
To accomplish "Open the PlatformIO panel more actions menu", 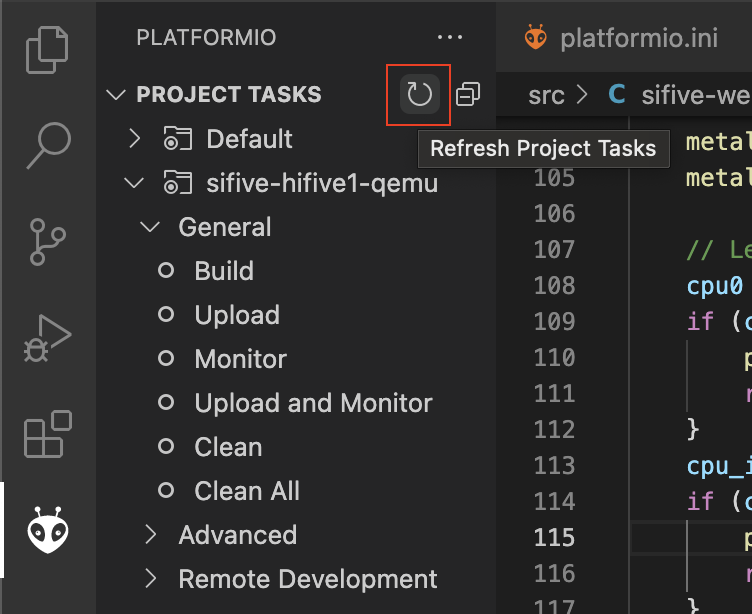I will tap(450, 37).
